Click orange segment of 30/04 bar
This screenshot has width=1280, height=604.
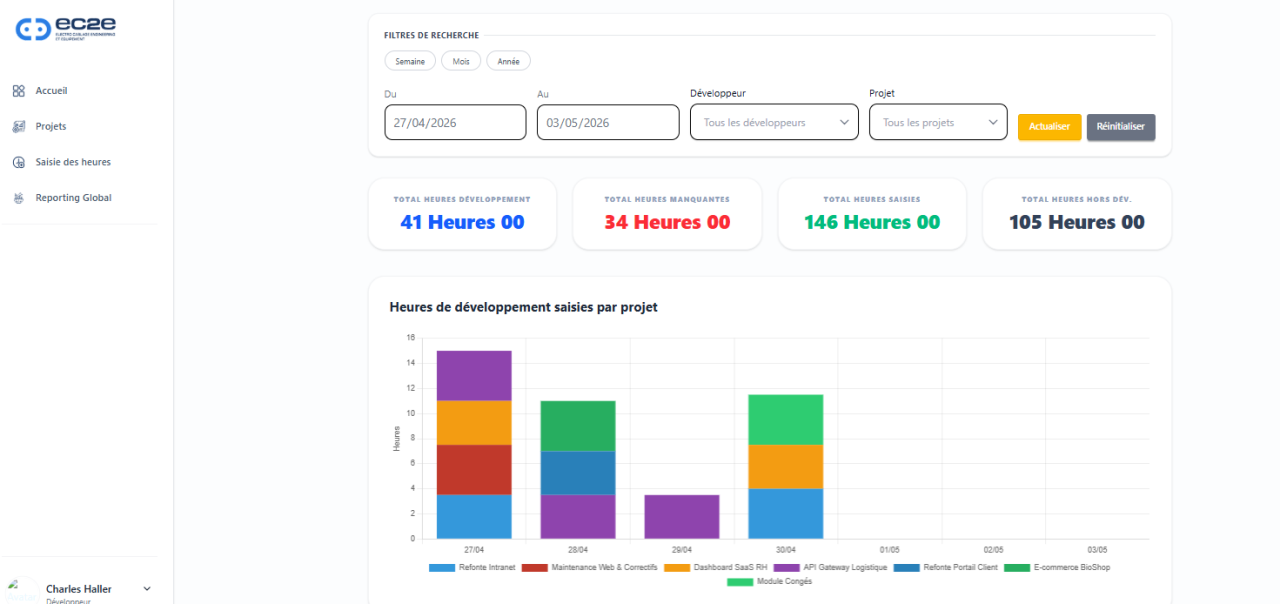point(786,467)
